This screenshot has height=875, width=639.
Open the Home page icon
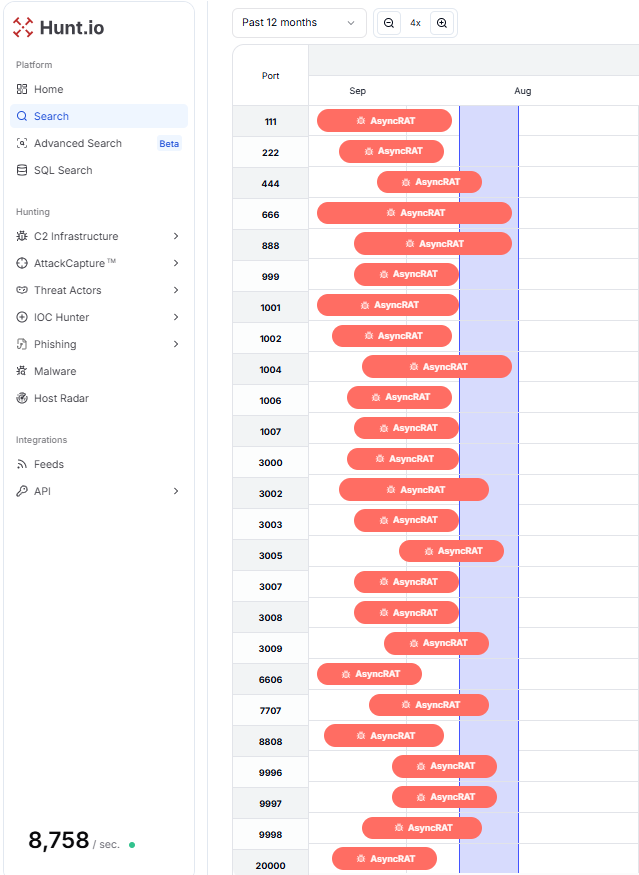point(22,89)
